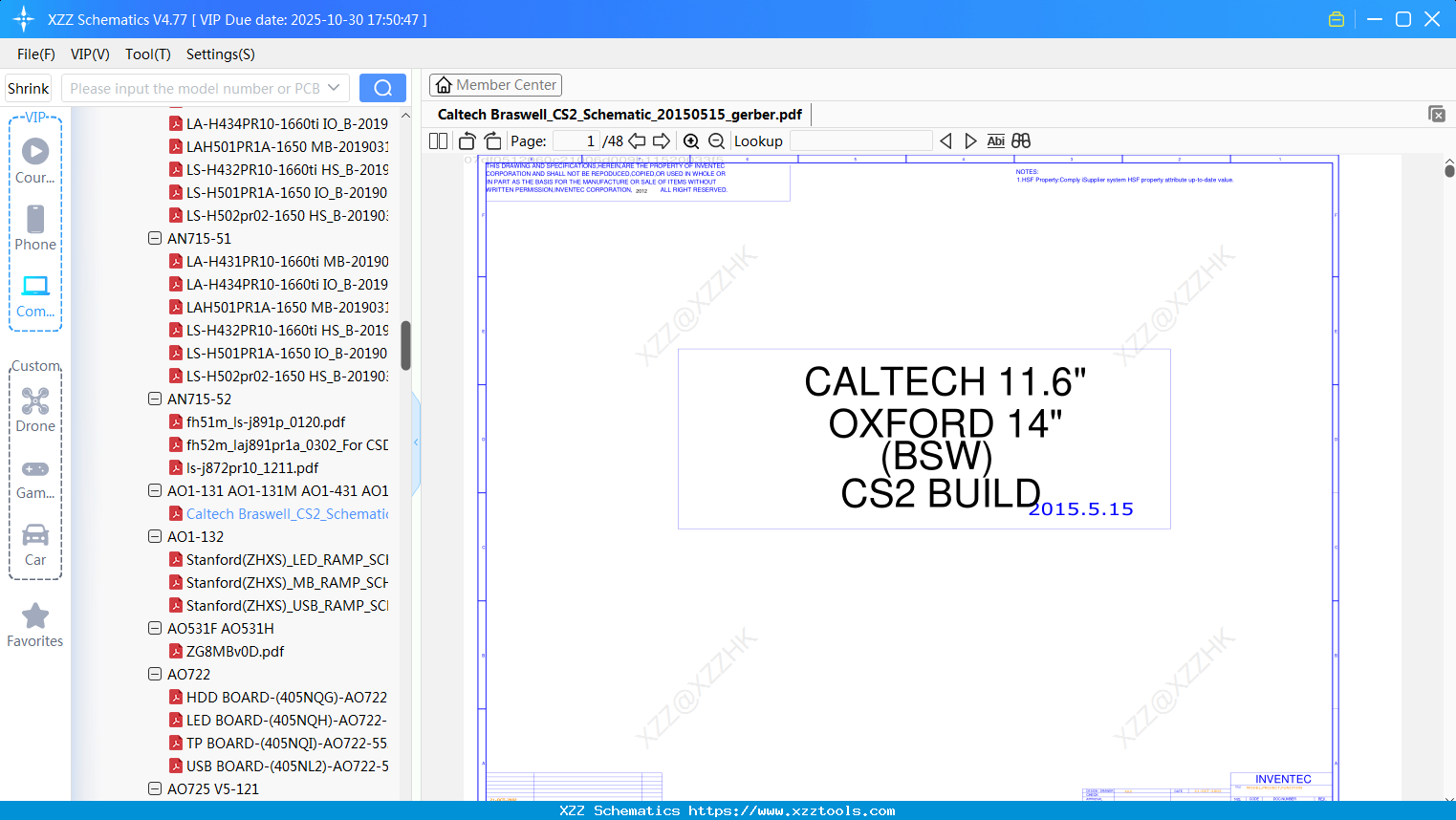Image resolution: width=1456 pixels, height=820 pixels.
Task: Find next lookup result triangle
Action: pyautogui.click(x=970, y=141)
